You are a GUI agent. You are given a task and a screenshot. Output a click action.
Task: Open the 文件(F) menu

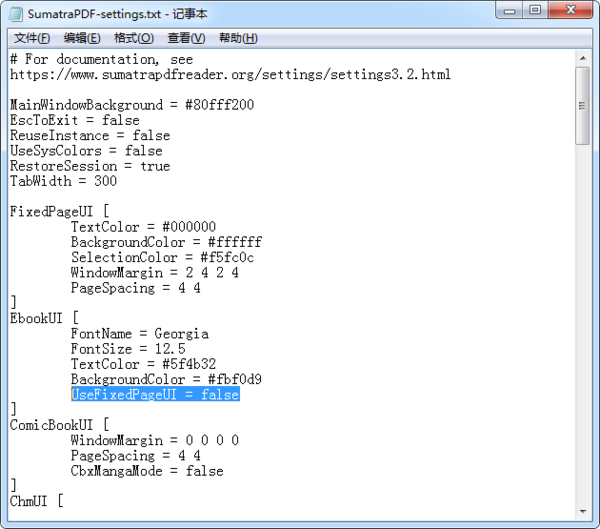click(x=32, y=38)
